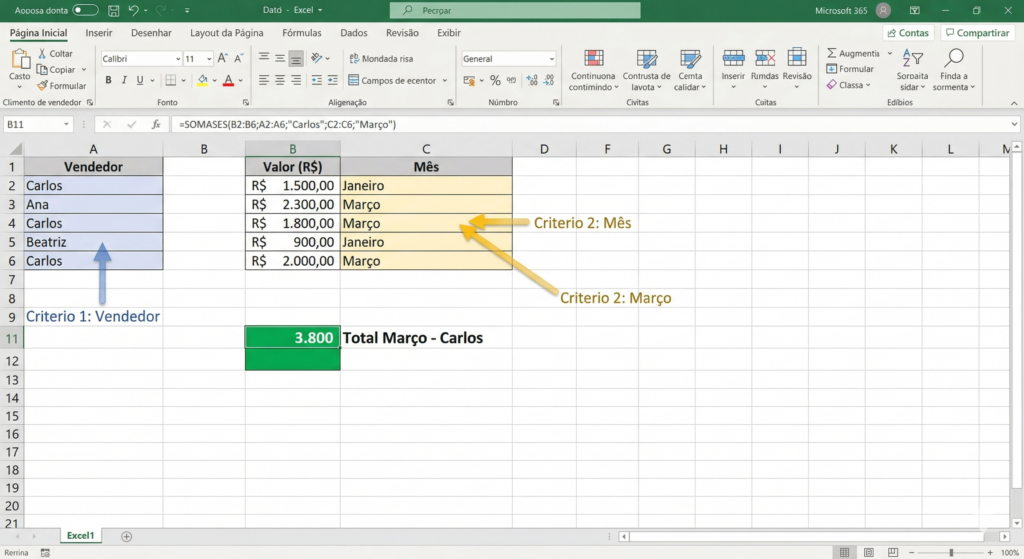Click the increase decimal places icon
The height and width of the screenshot is (559, 1024).
tap(532, 80)
